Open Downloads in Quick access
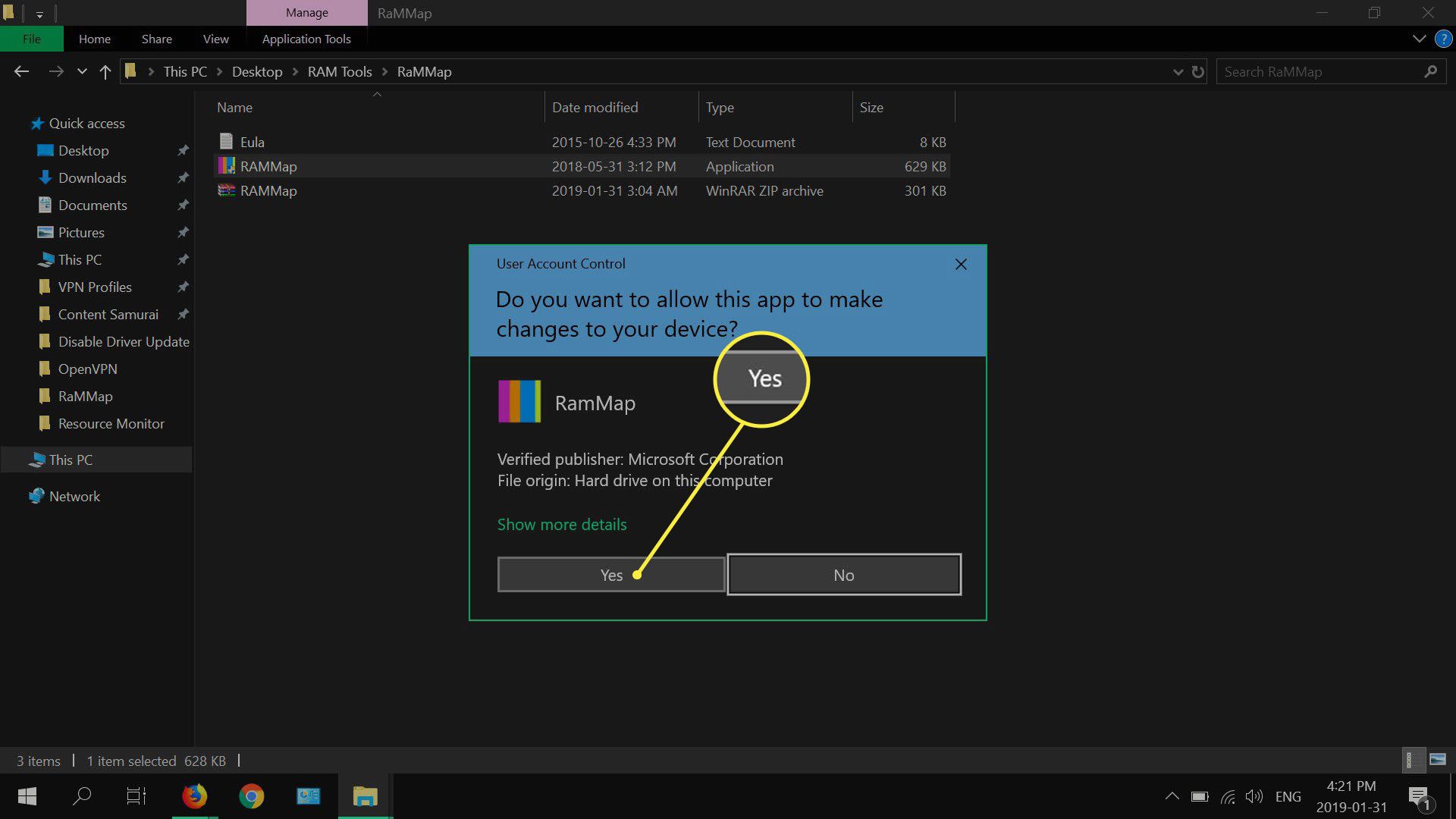 click(92, 178)
